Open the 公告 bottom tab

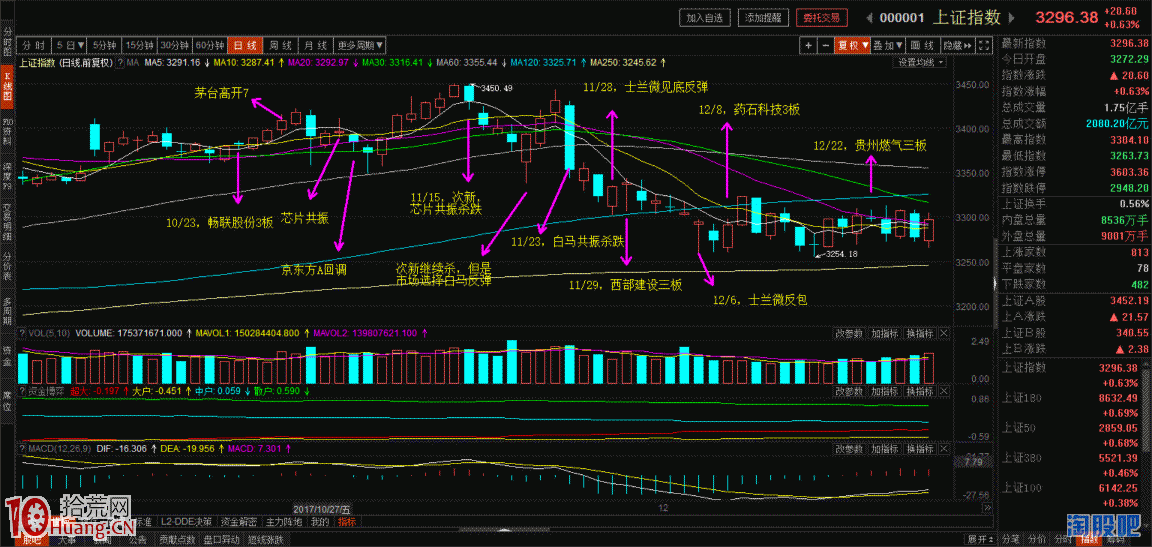click(x=138, y=540)
